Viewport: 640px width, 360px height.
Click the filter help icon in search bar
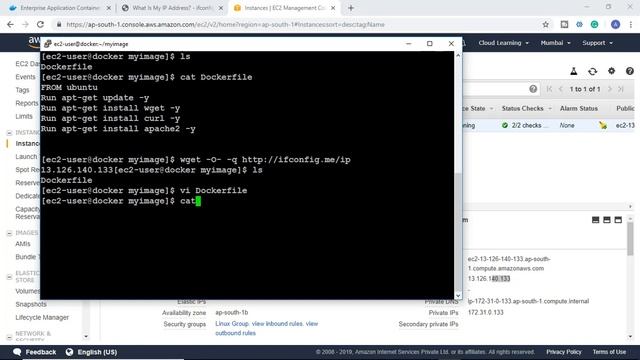(x=533, y=89)
